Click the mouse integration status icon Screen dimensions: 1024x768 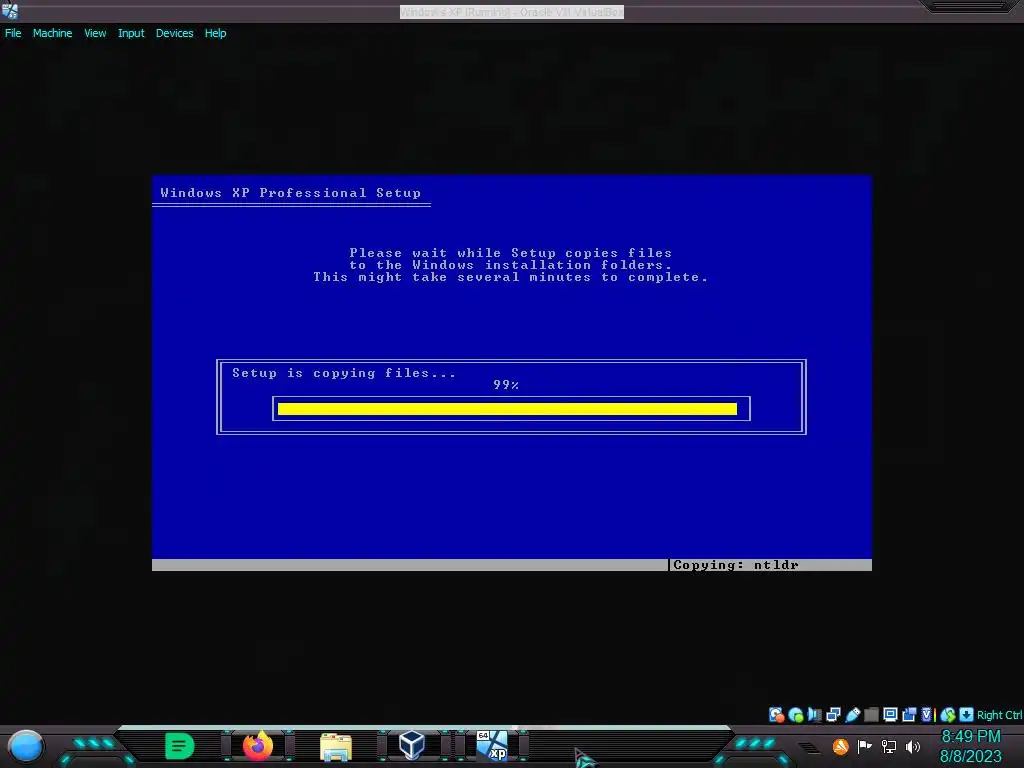tap(948, 715)
